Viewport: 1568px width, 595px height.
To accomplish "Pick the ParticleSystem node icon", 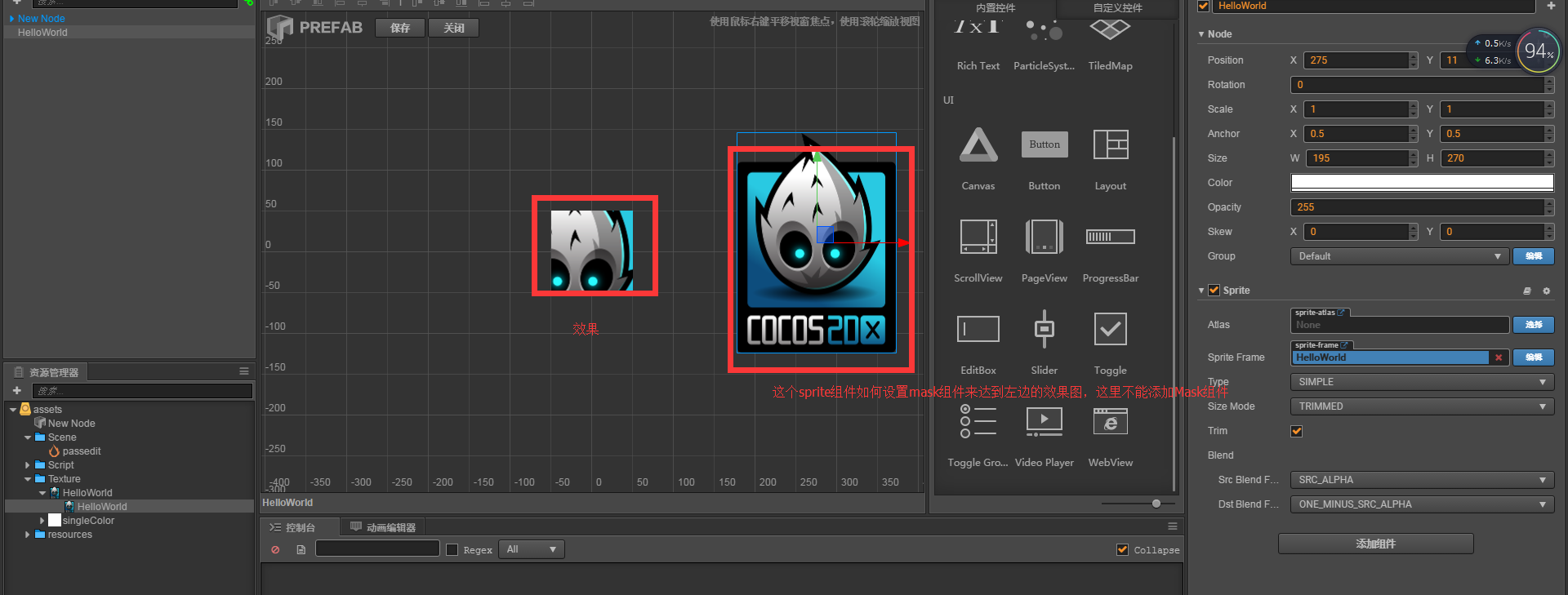I will tap(1044, 29).
